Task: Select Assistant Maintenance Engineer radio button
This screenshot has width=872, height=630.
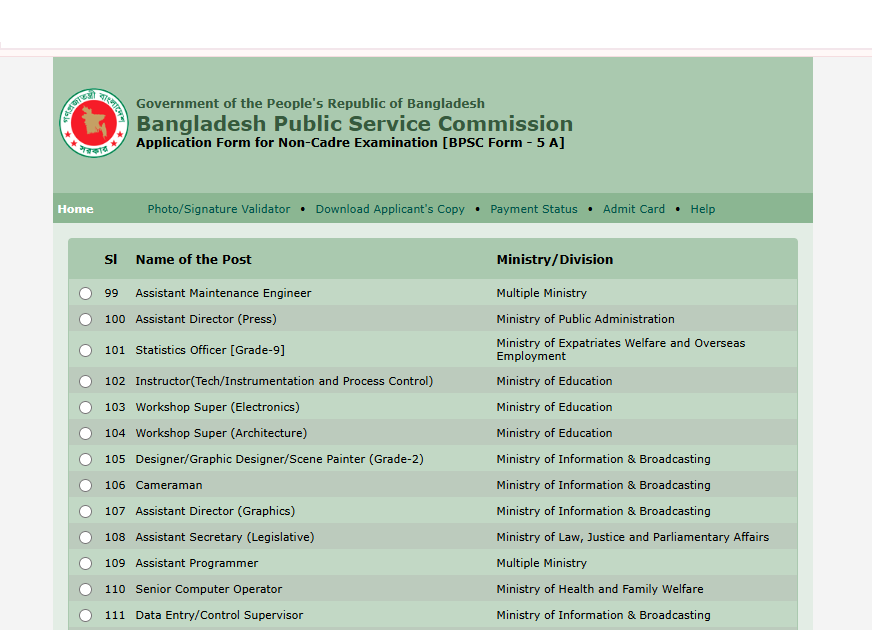Action: click(x=85, y=293)
